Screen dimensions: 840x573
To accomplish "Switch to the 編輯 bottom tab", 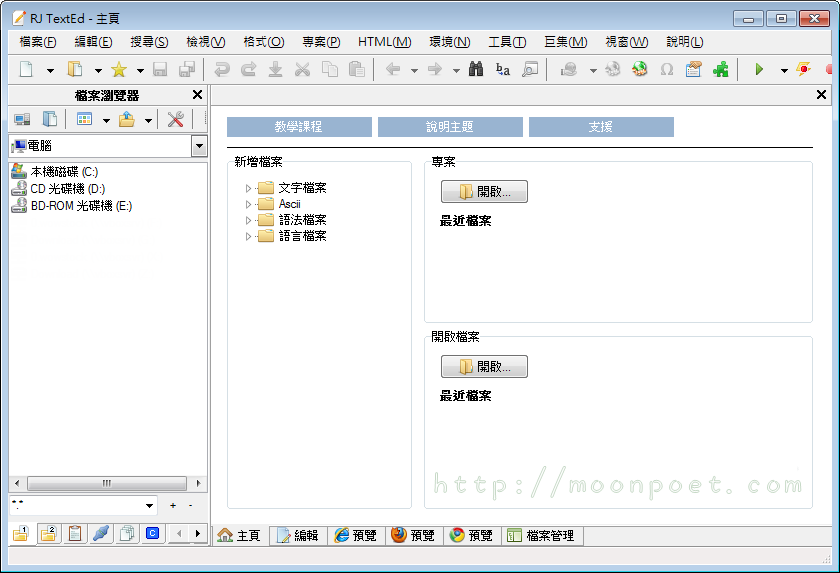I will [298, 536].
